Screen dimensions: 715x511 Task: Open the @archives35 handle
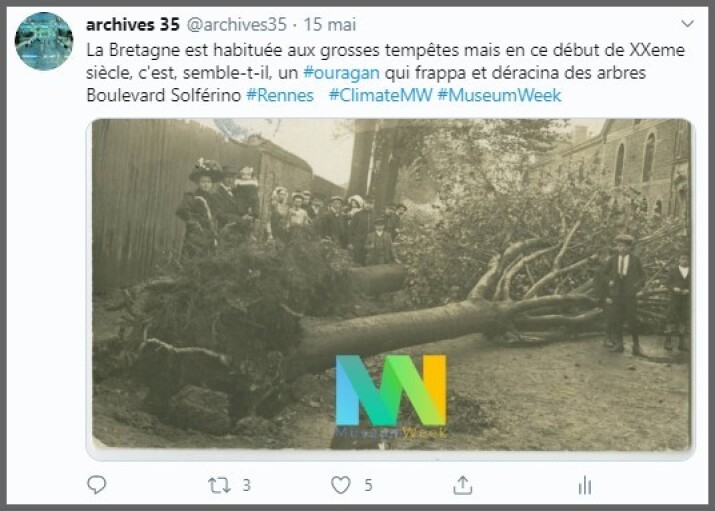click(x=237, y=25)
